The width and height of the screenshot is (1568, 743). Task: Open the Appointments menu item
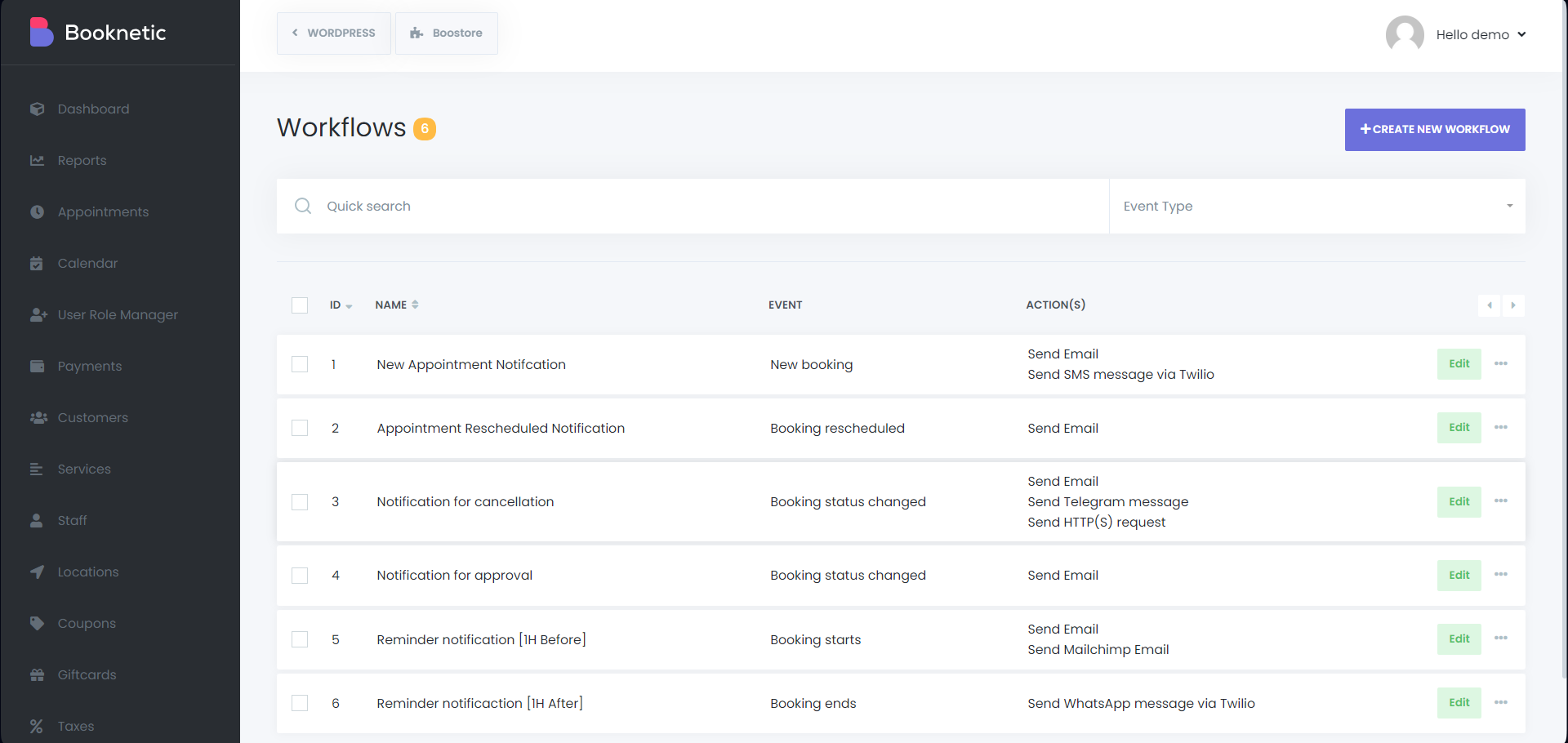[x=103, y=212]
